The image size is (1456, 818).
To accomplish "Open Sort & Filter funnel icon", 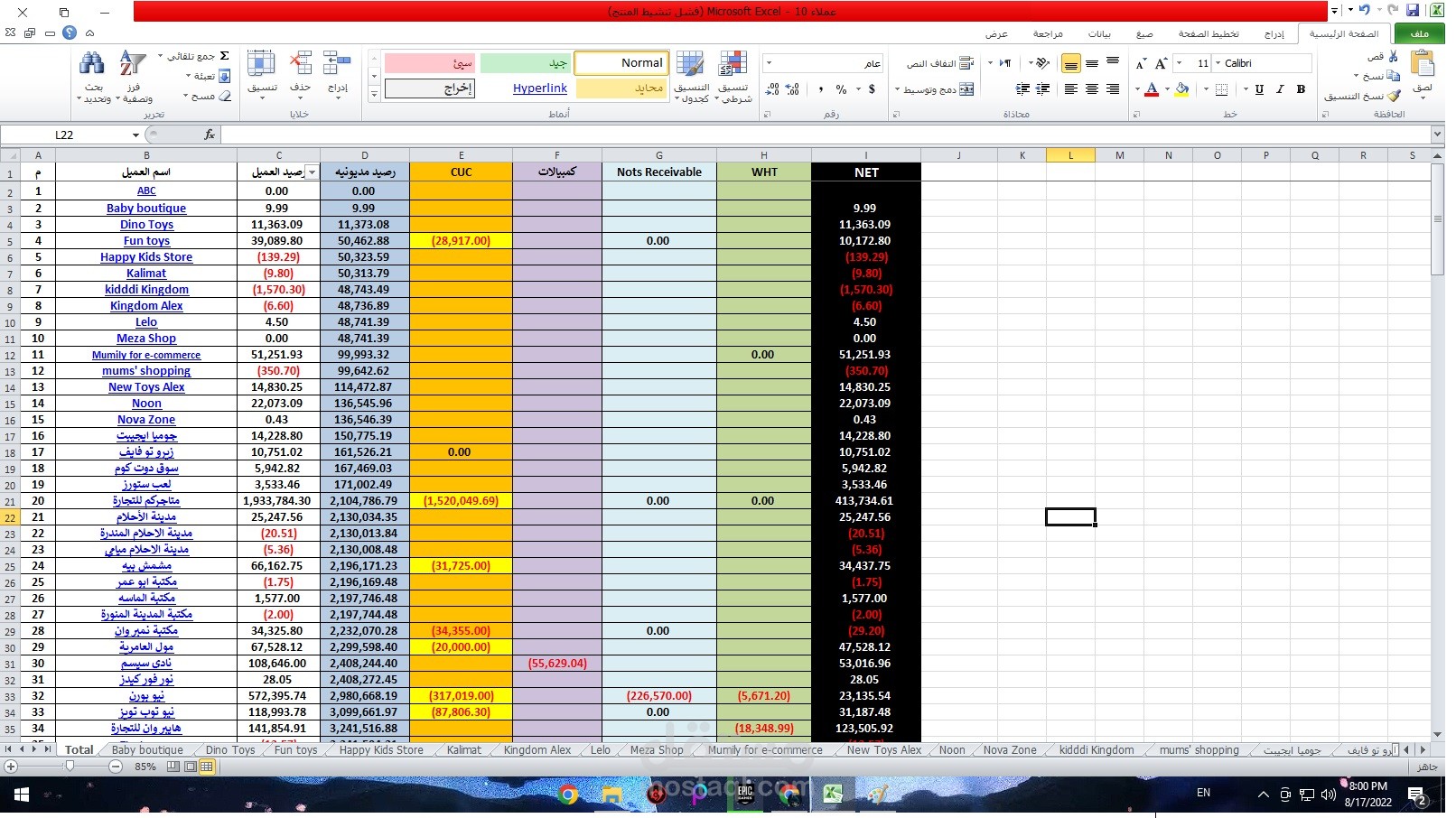I will click(x=133, y=63).
